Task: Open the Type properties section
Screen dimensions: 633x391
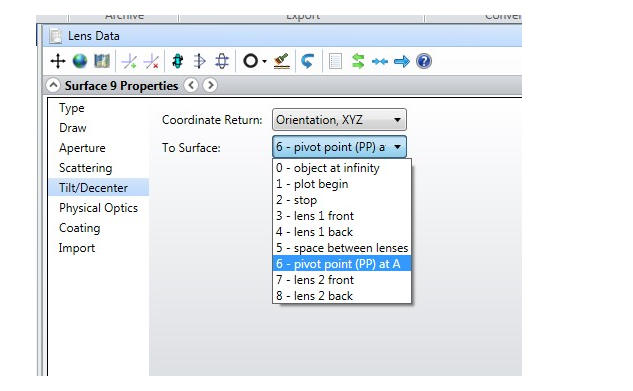Action: [x=72, y=108]
